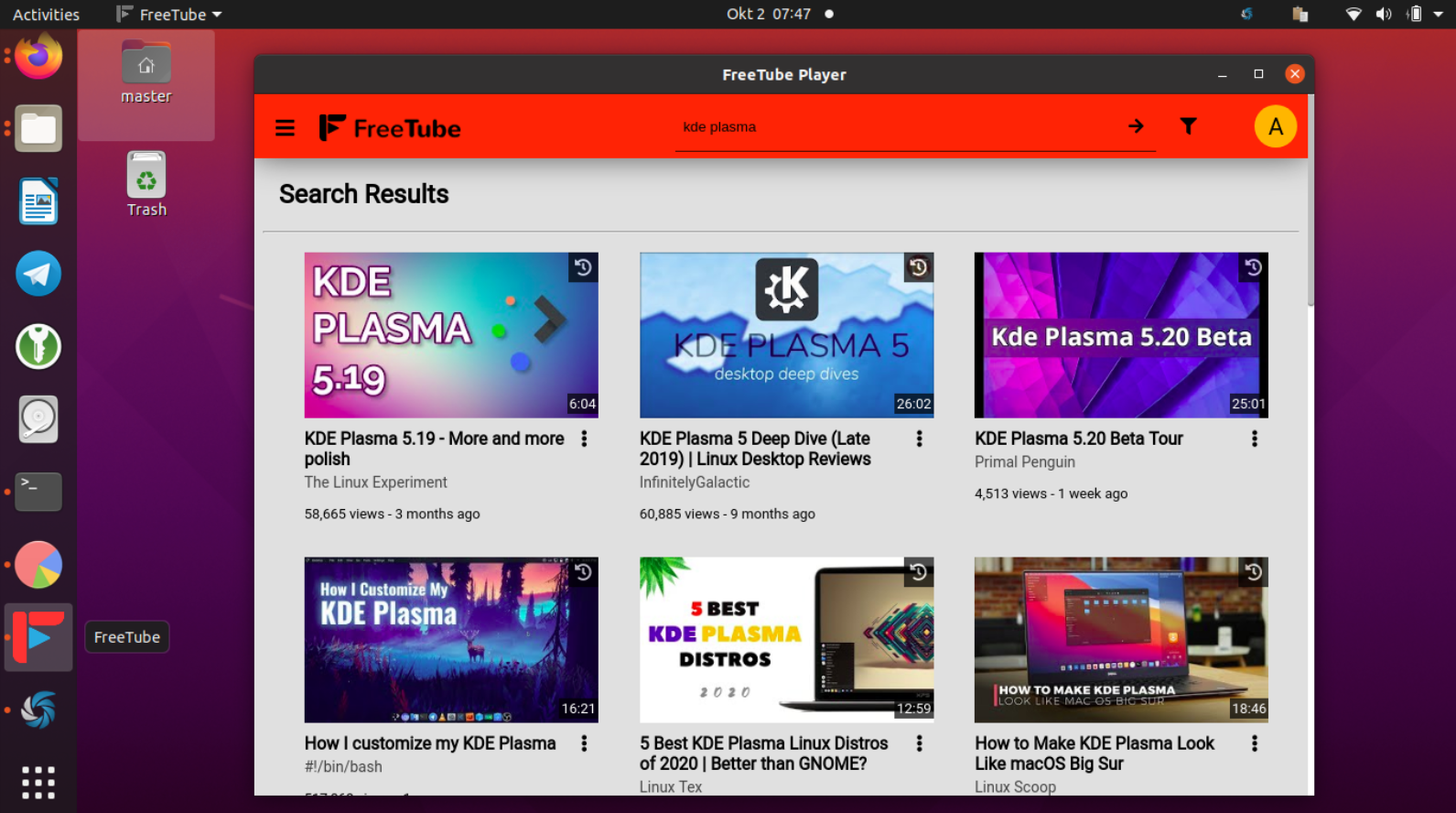Show applications grid in the dock
The width and height of the screenshot is (1456, 813).
[x=38, y=783]
